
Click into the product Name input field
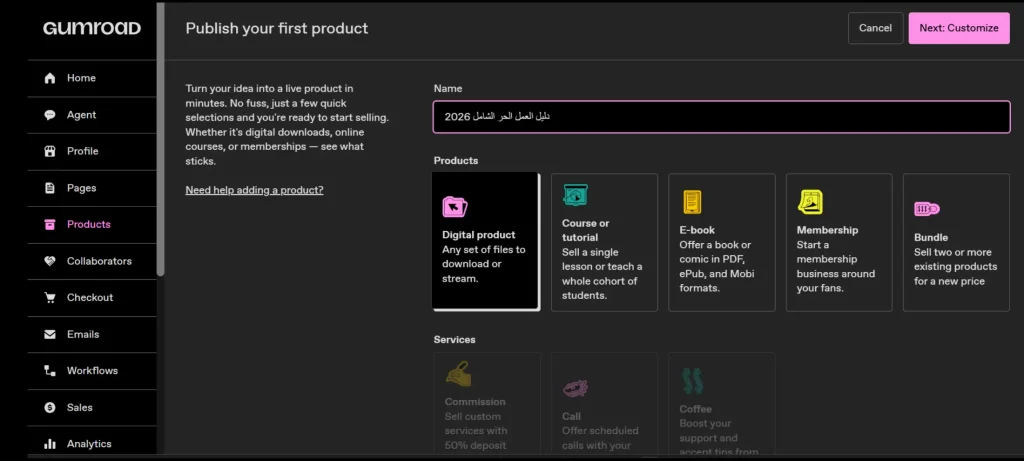point(721,117)
